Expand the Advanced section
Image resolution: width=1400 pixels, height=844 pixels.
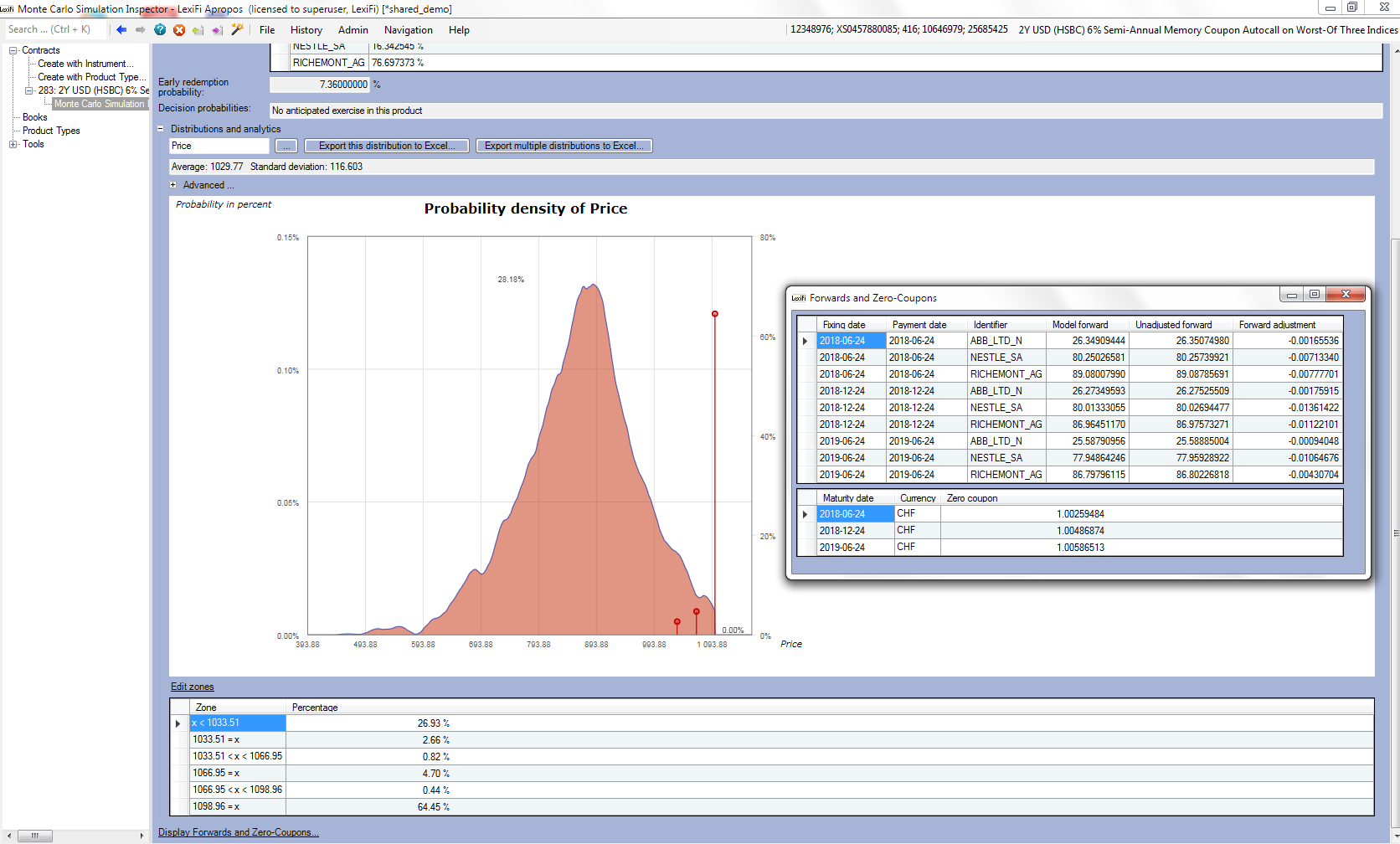click(x=173, y=185)
